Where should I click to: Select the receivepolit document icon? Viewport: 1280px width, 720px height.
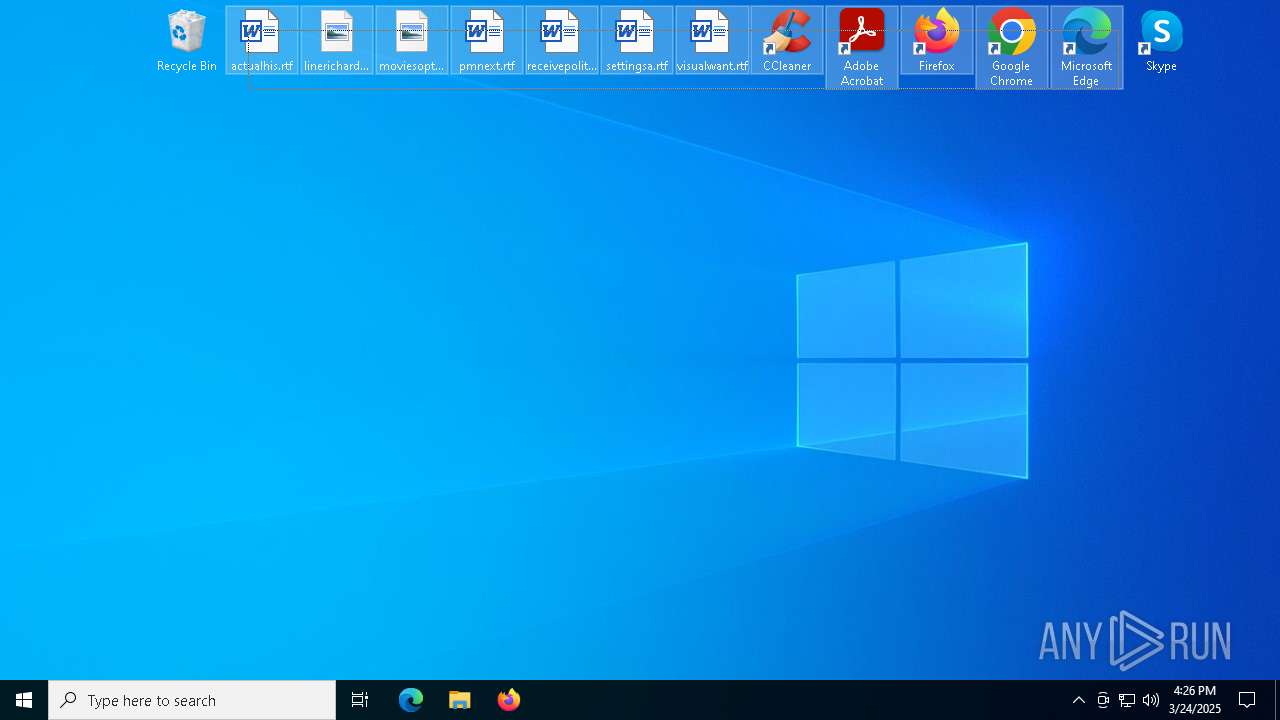[562, 41]
